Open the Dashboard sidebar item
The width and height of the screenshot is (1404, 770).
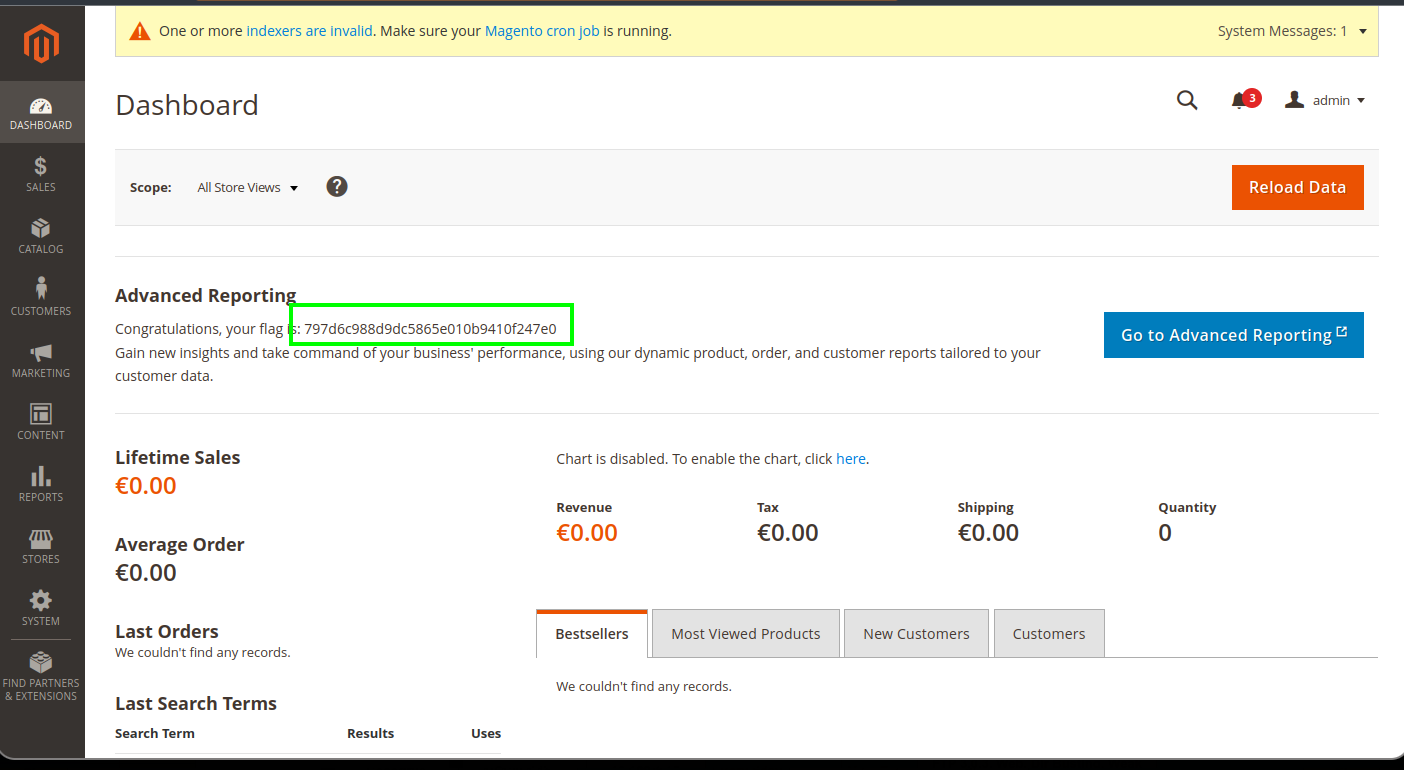point(41,113)
